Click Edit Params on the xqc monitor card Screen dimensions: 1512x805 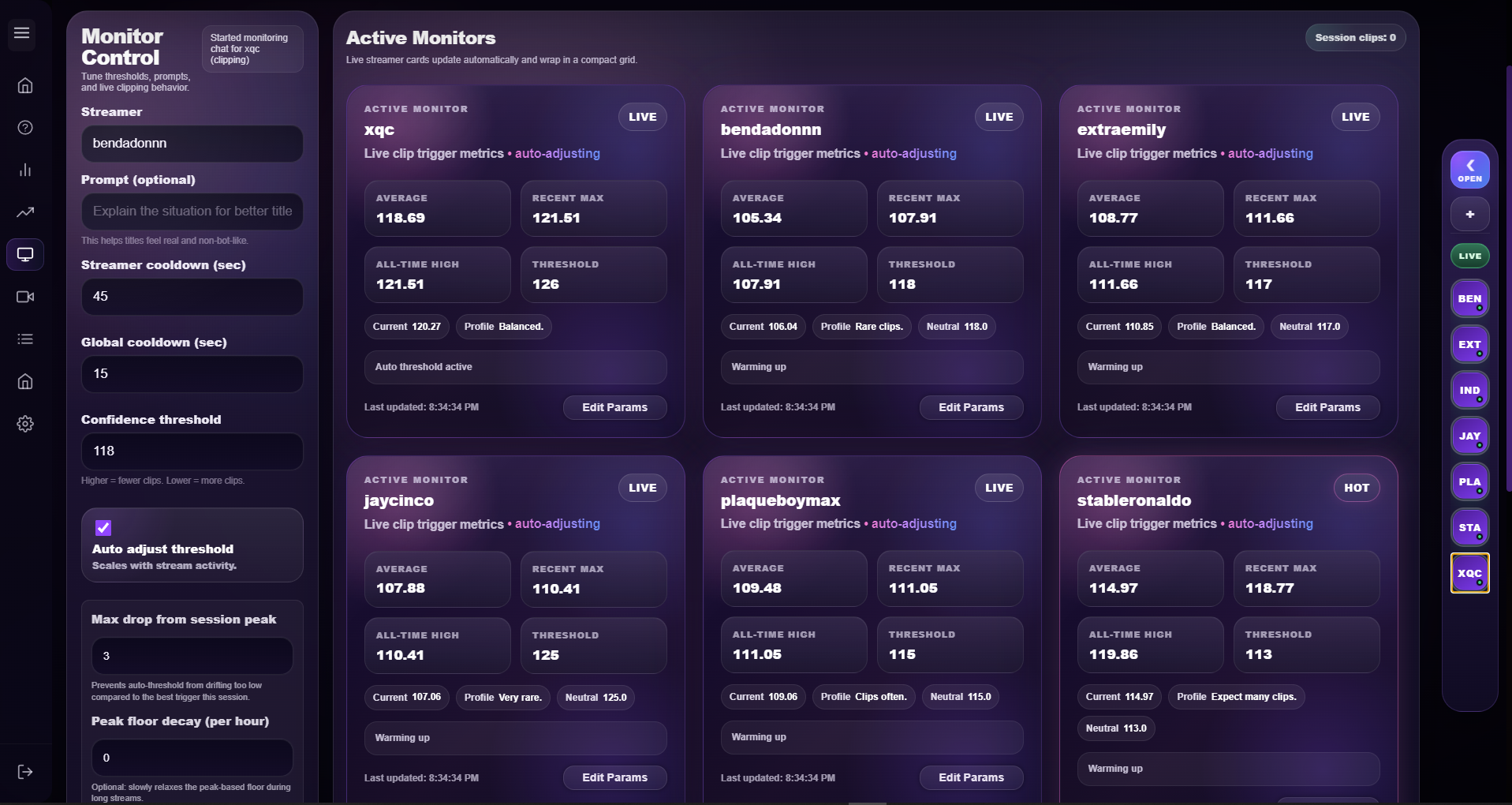(x=614, y=407)
